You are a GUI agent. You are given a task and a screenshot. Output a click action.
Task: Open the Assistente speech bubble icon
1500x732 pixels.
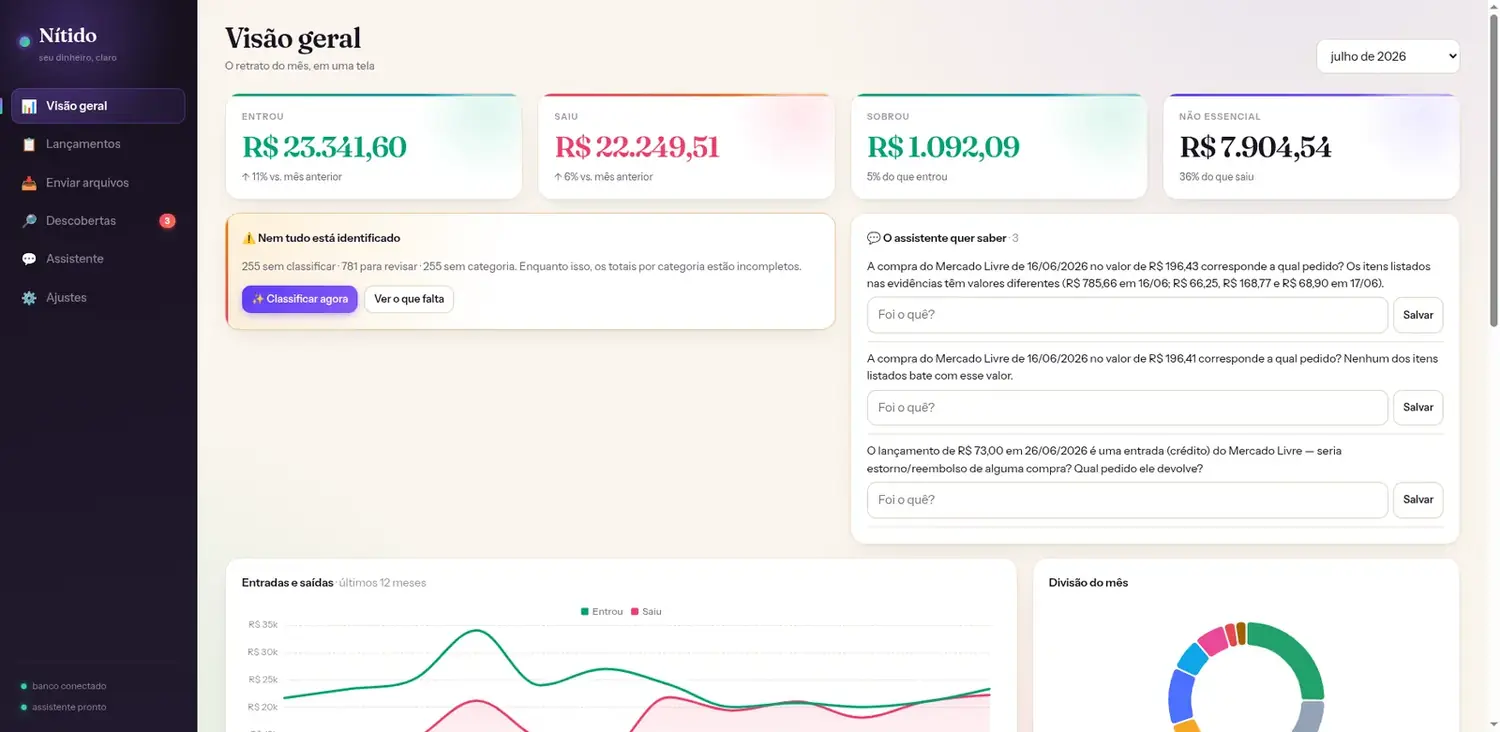[29, 259]
